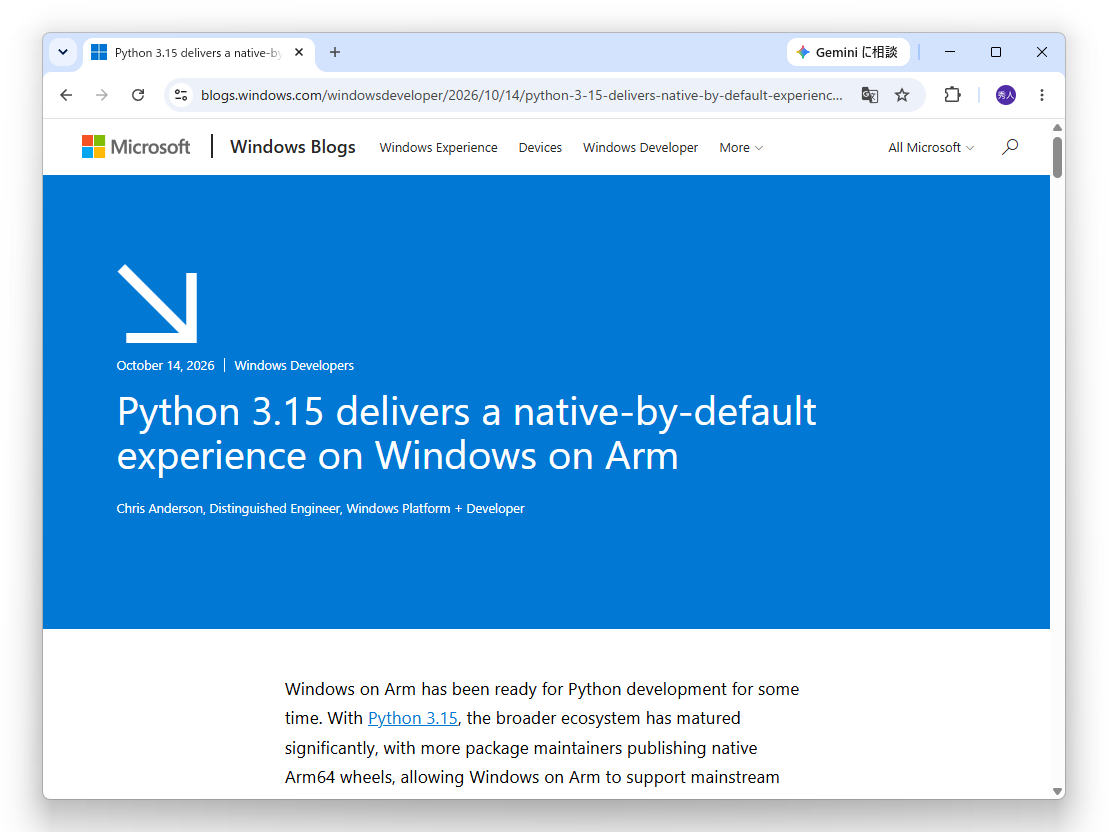Open the Windows Experience menu item

[439, 148]
